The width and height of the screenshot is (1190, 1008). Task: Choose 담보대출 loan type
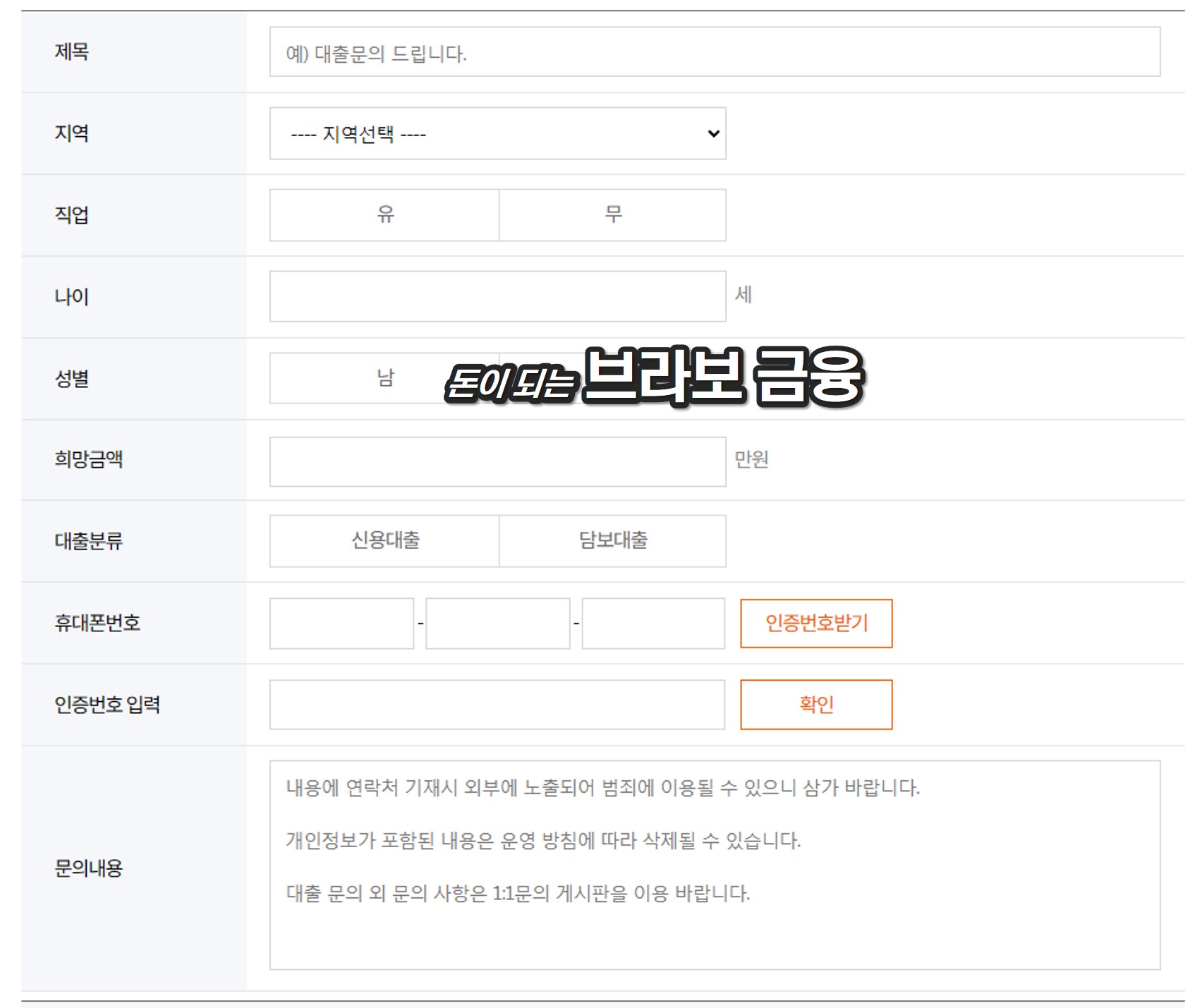point(612,541)
